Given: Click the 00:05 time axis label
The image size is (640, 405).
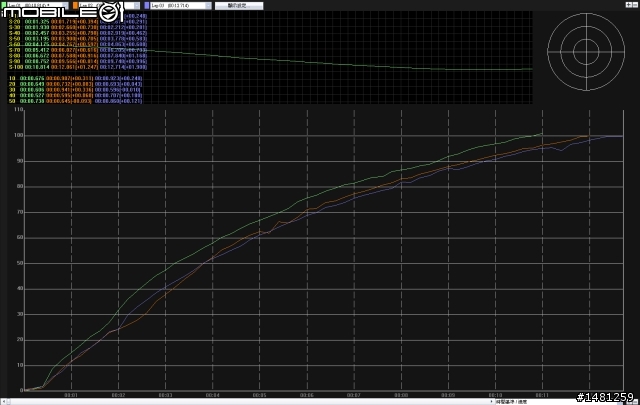Looking at the screenshot, I should point(260,395).
